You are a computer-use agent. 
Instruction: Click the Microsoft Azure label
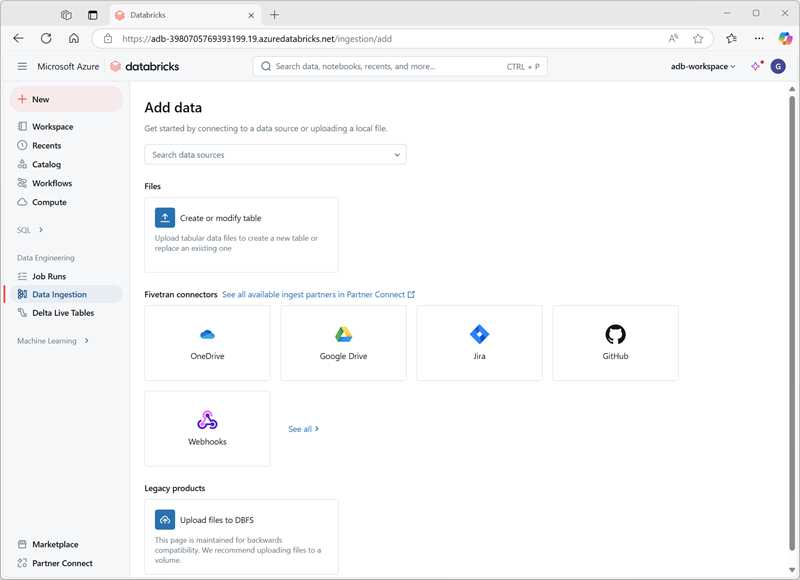(x=68, y=66)
